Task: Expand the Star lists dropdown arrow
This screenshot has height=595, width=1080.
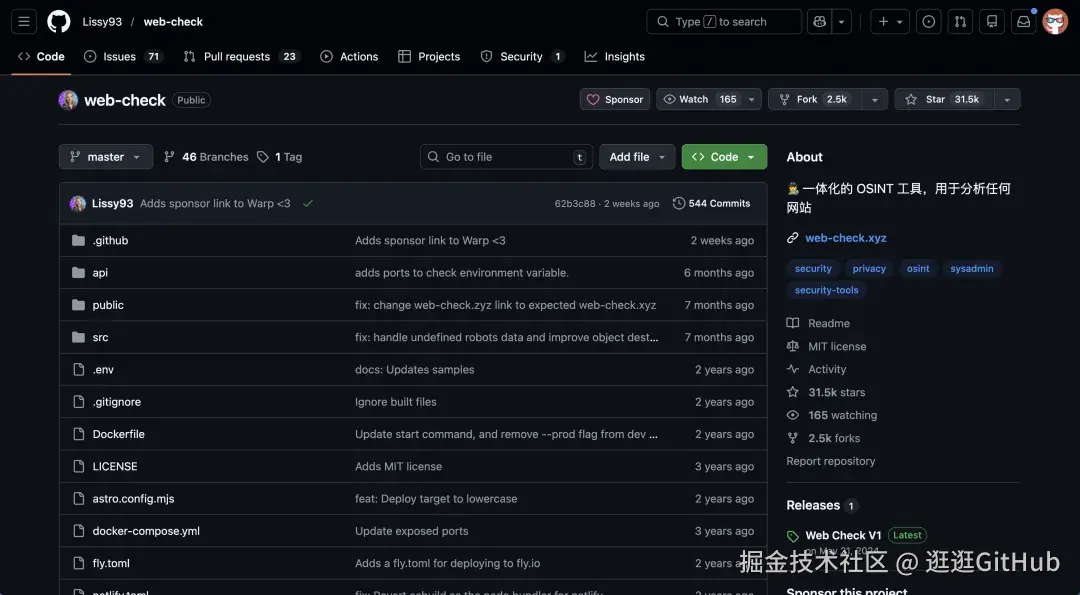Action: 1006,99
